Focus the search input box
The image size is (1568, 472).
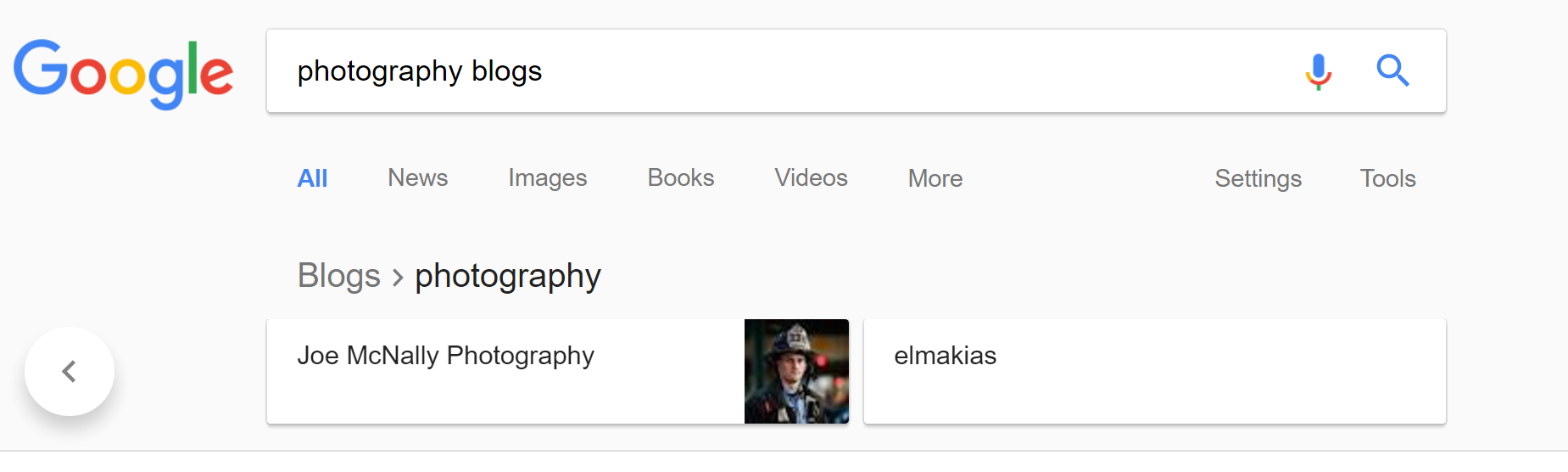tap(848, 71)
